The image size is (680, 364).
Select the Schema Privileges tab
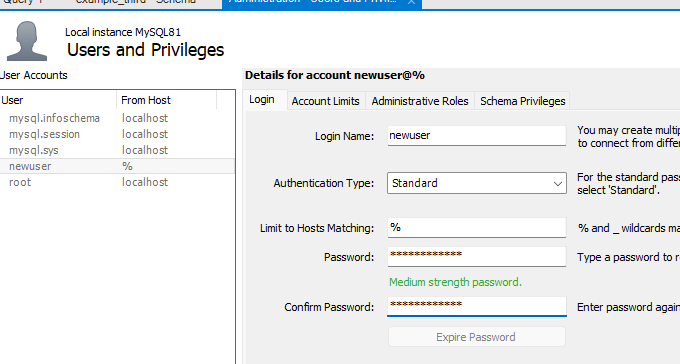pyautogui.click(x=523, y=101)
